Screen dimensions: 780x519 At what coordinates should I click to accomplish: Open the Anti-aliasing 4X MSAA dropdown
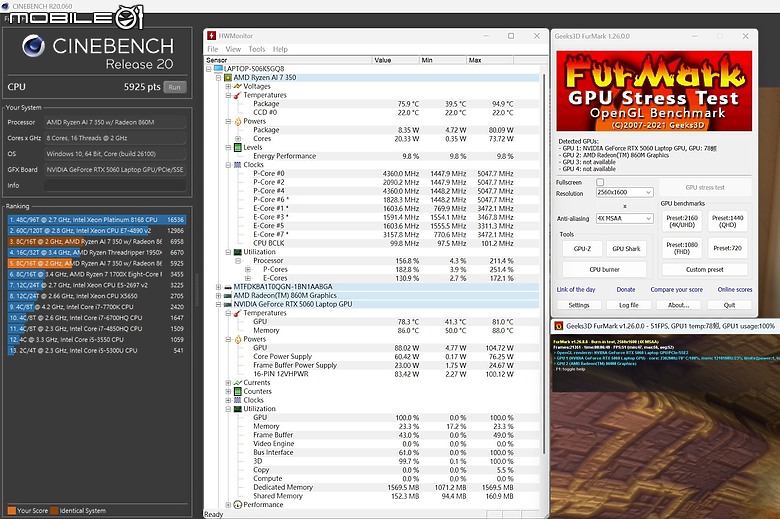click(x=624, y=218)
